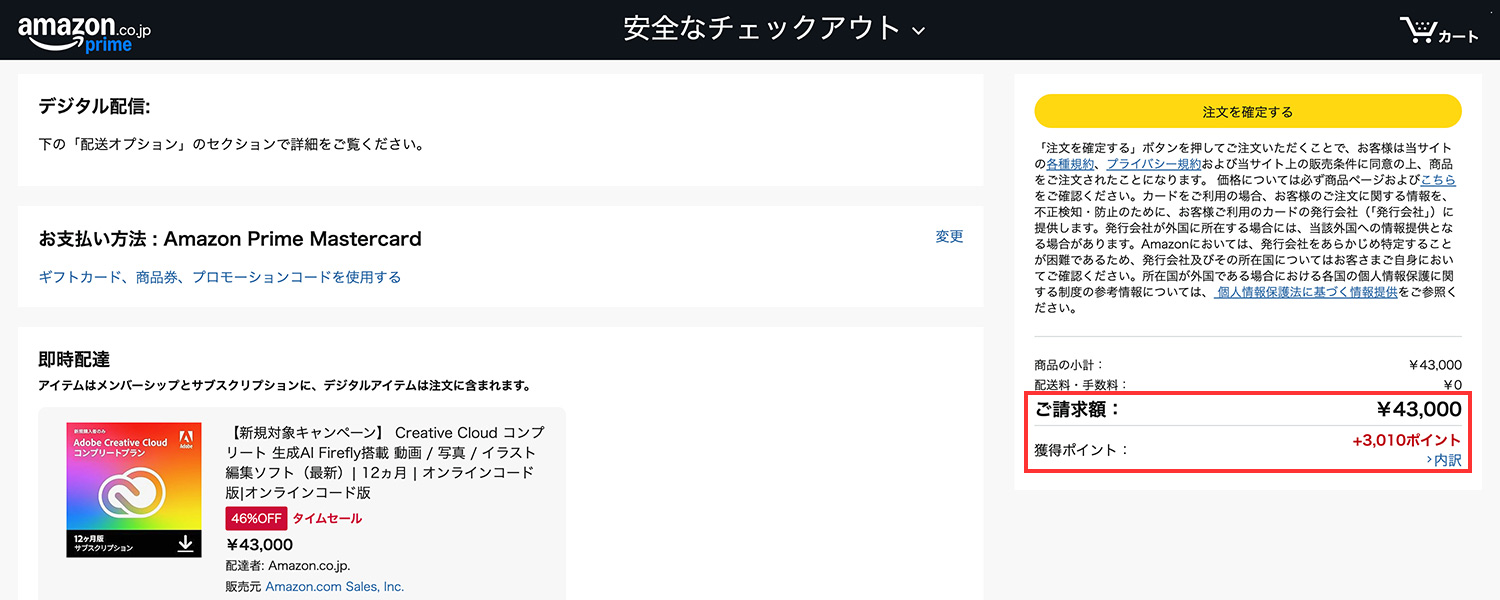The width and height of the screenshot is (1500, 600).
Task: Click the 配達者: Amazon.co.jp. text
Action: 287,566
